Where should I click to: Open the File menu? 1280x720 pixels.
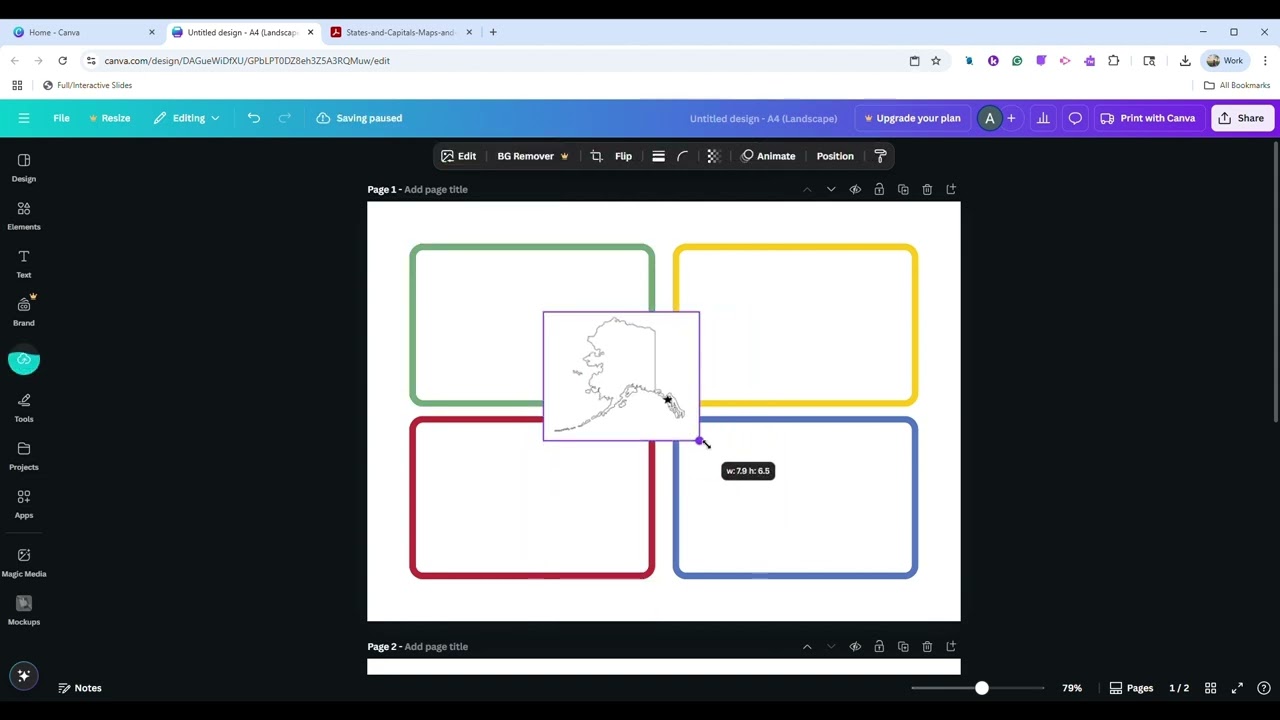61,118
